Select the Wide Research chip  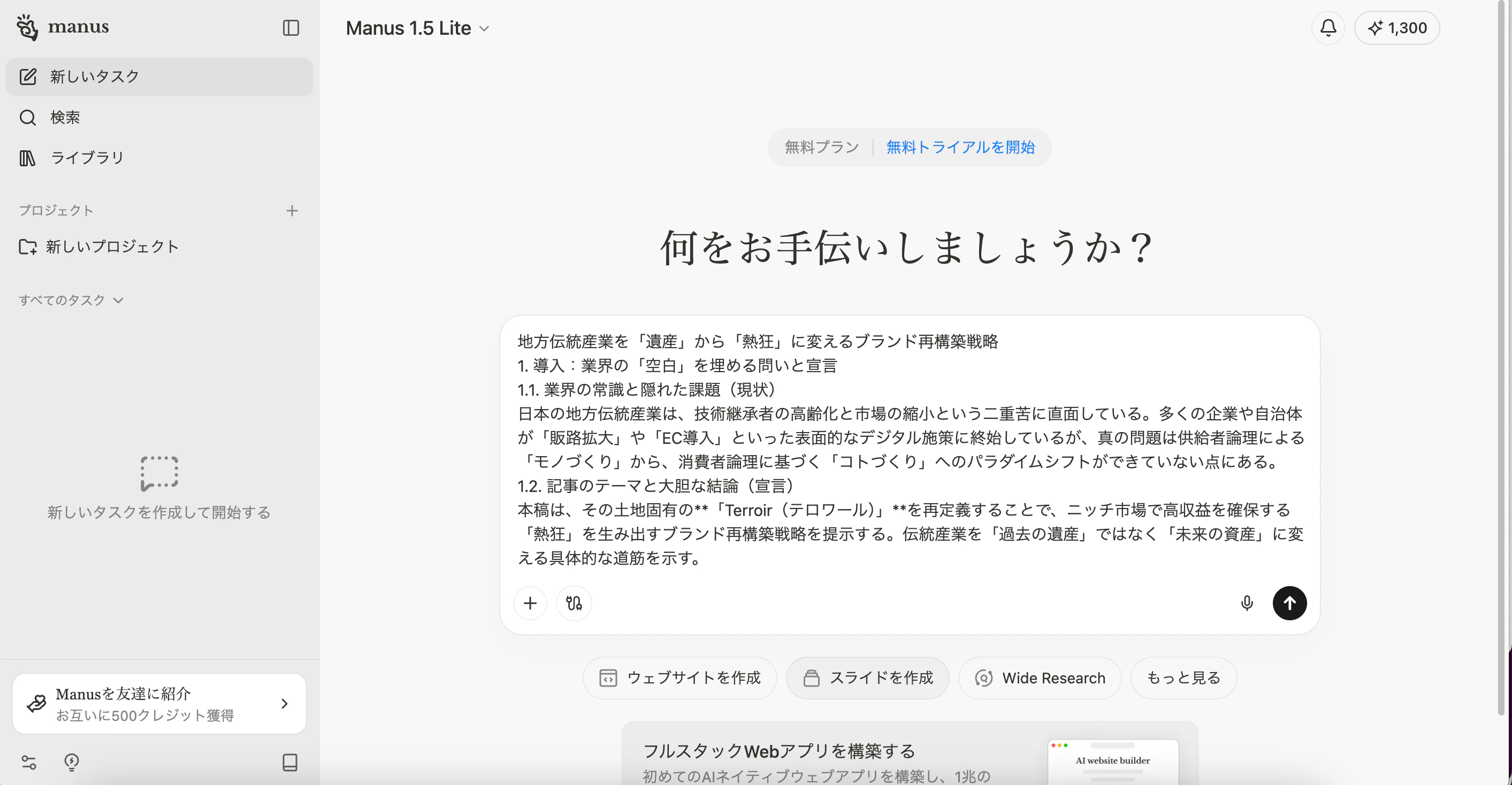point(1040,678)
